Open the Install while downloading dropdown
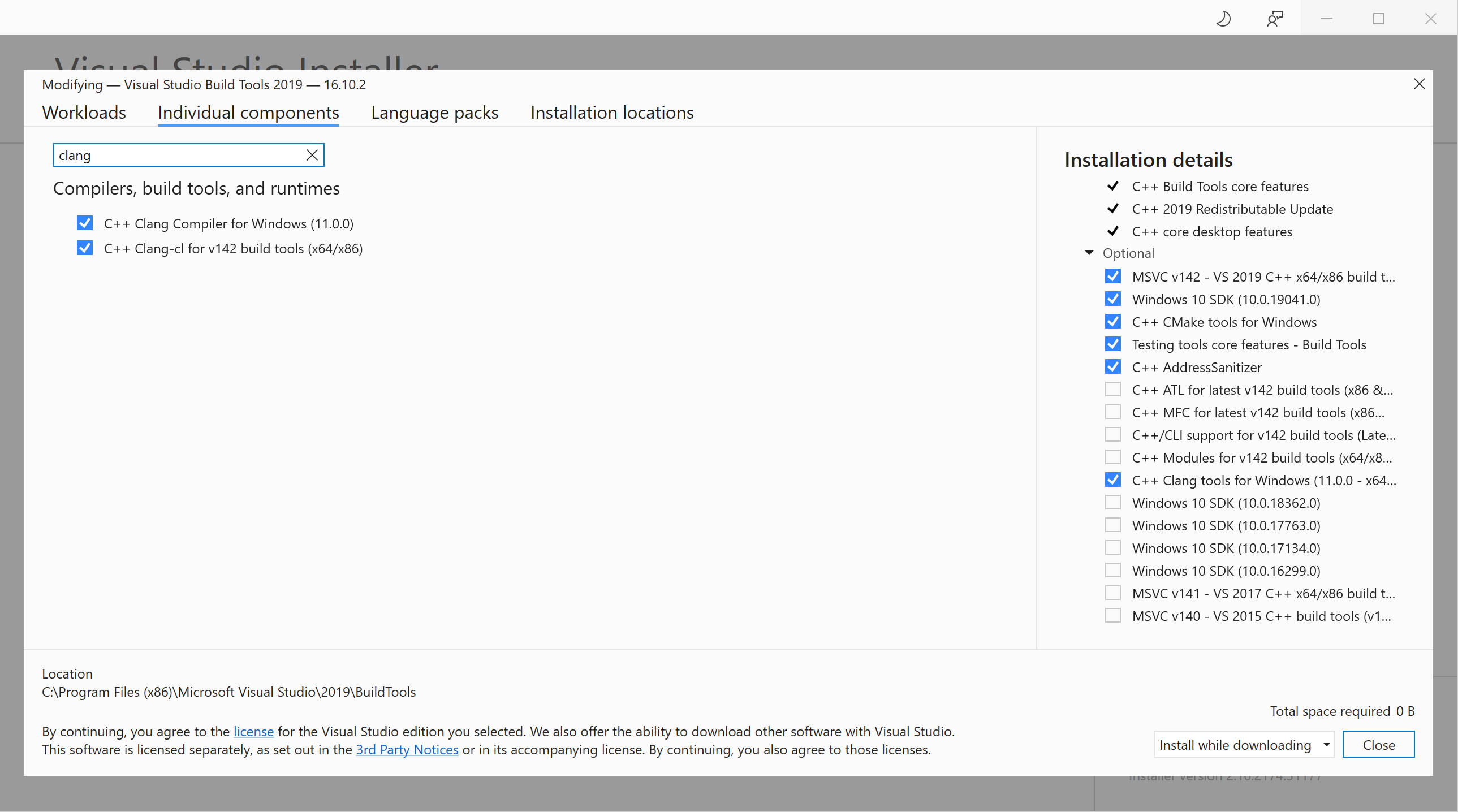 point(1244,745)
